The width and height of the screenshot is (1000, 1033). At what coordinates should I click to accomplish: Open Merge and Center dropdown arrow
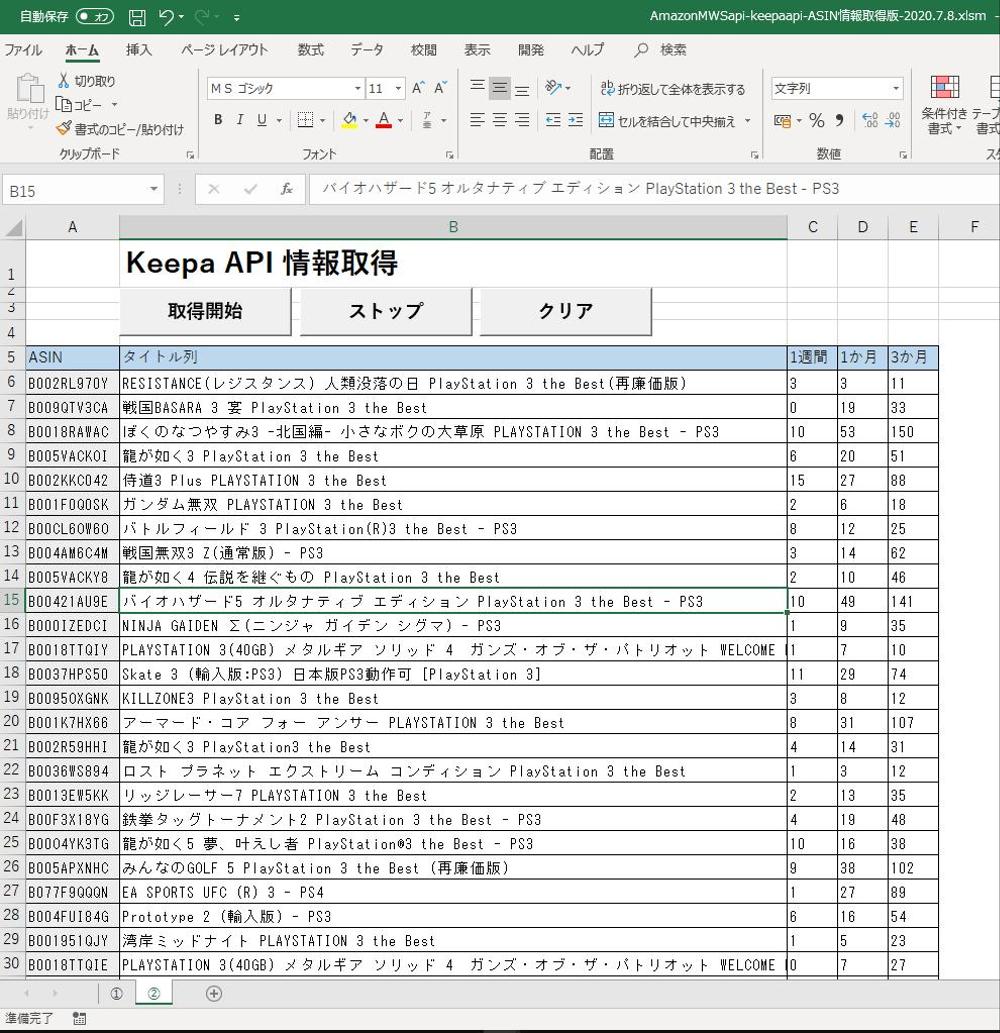(748, 121)
